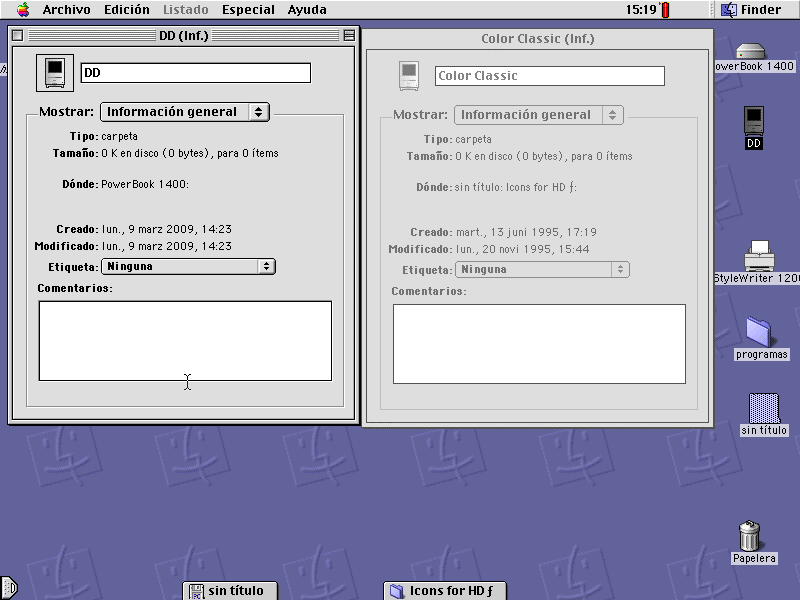Select the DD folder desktop icon

click(x=754, y=121)
